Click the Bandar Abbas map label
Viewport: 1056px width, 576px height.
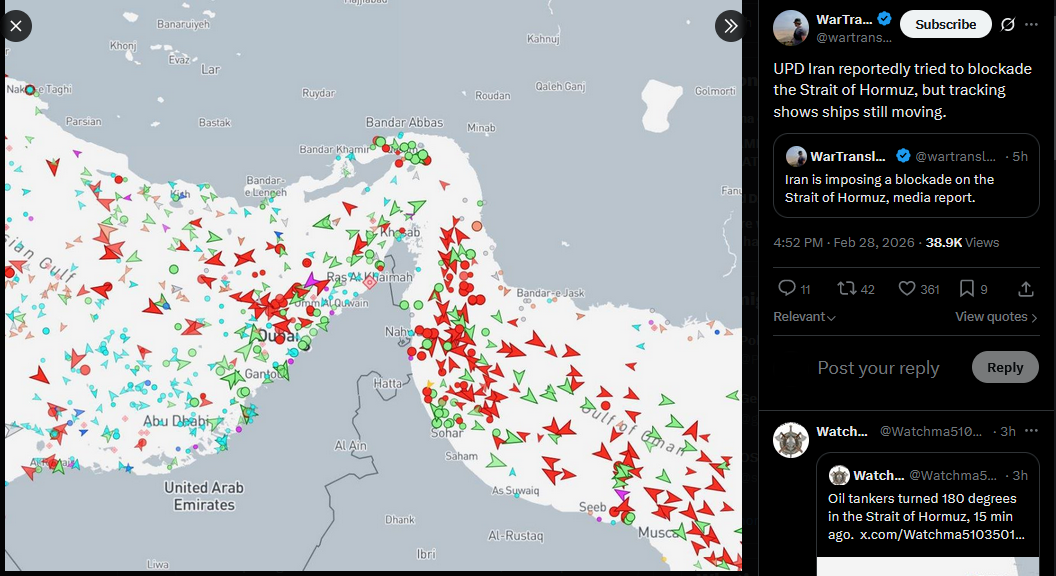(404, 122)
